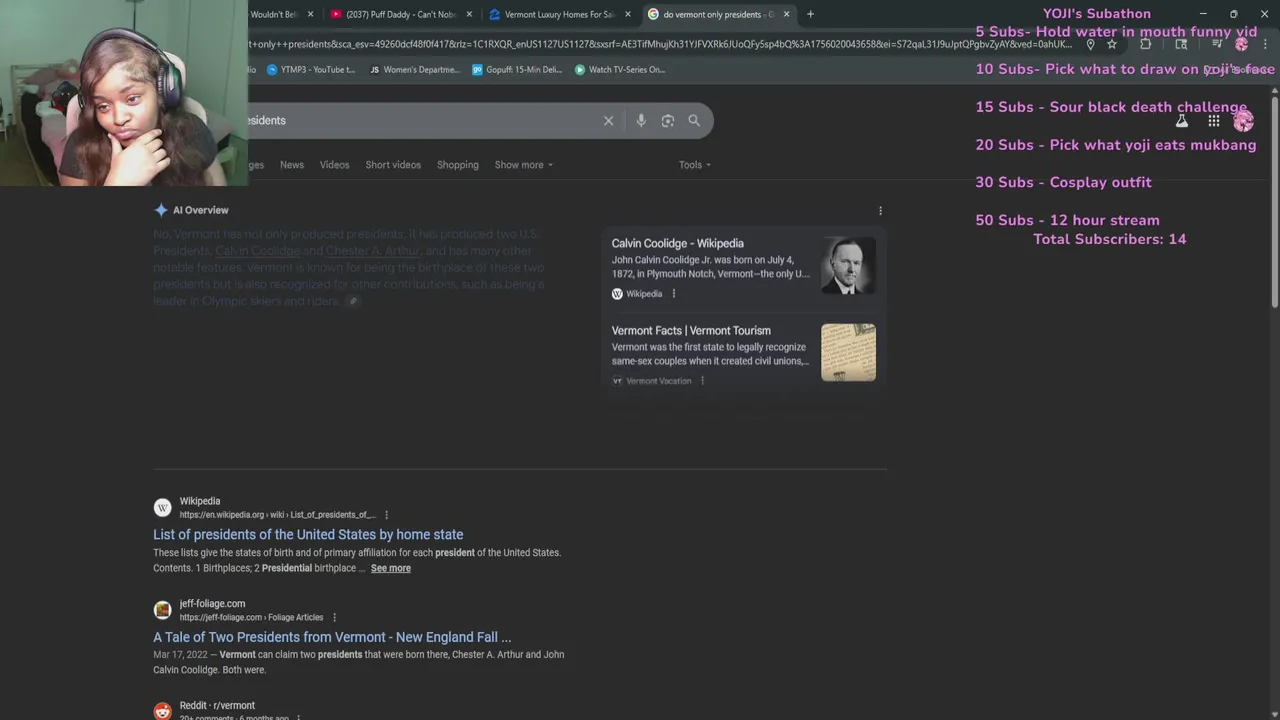
Task: Open Google Lens image search
Action: (x=668, y=121)
